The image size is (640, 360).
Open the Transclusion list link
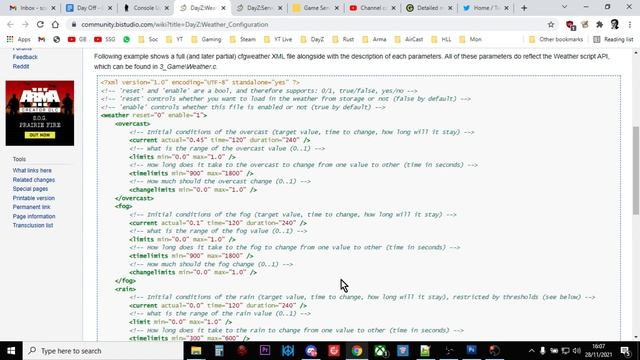[33, 225]
